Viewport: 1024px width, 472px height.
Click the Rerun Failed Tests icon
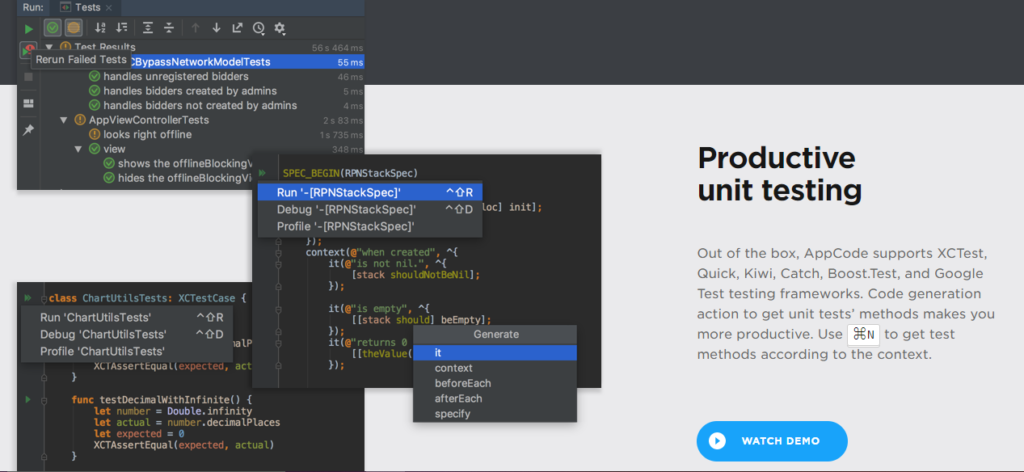(28, 50)
